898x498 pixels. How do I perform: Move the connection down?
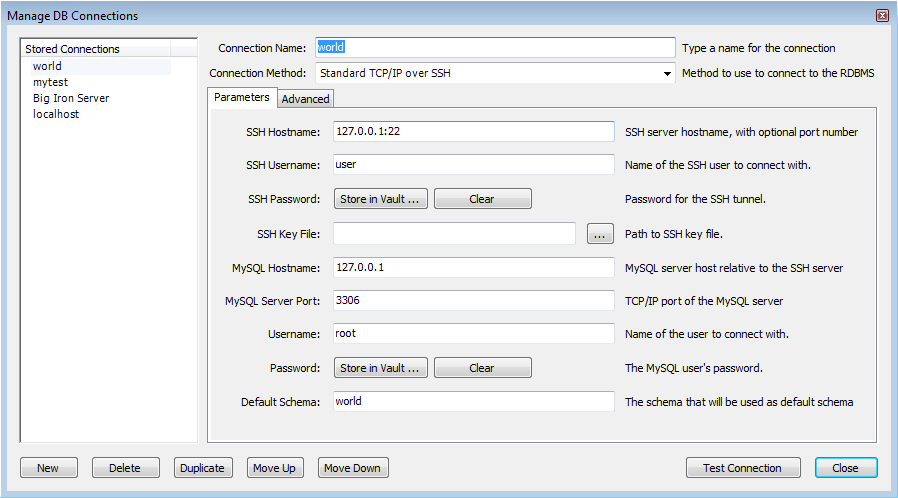tap(353, 468)
